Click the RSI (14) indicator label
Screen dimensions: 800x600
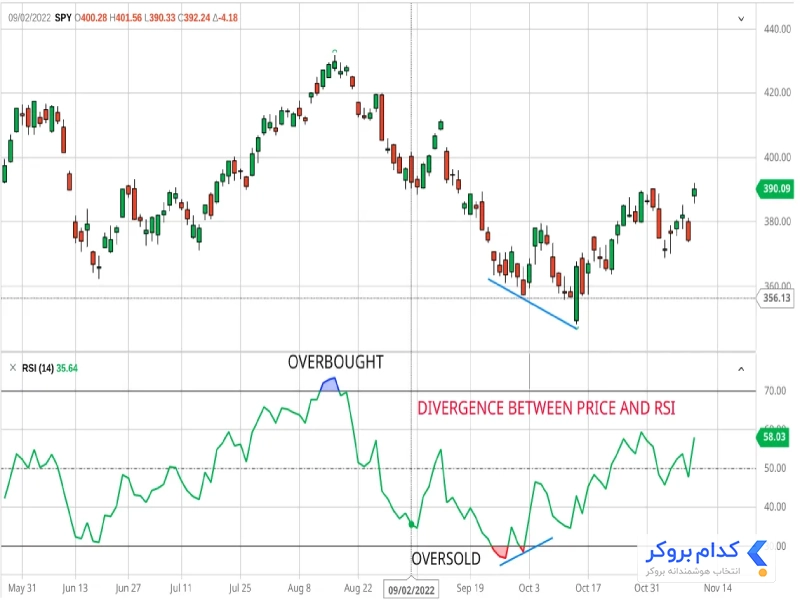point(38,368)
